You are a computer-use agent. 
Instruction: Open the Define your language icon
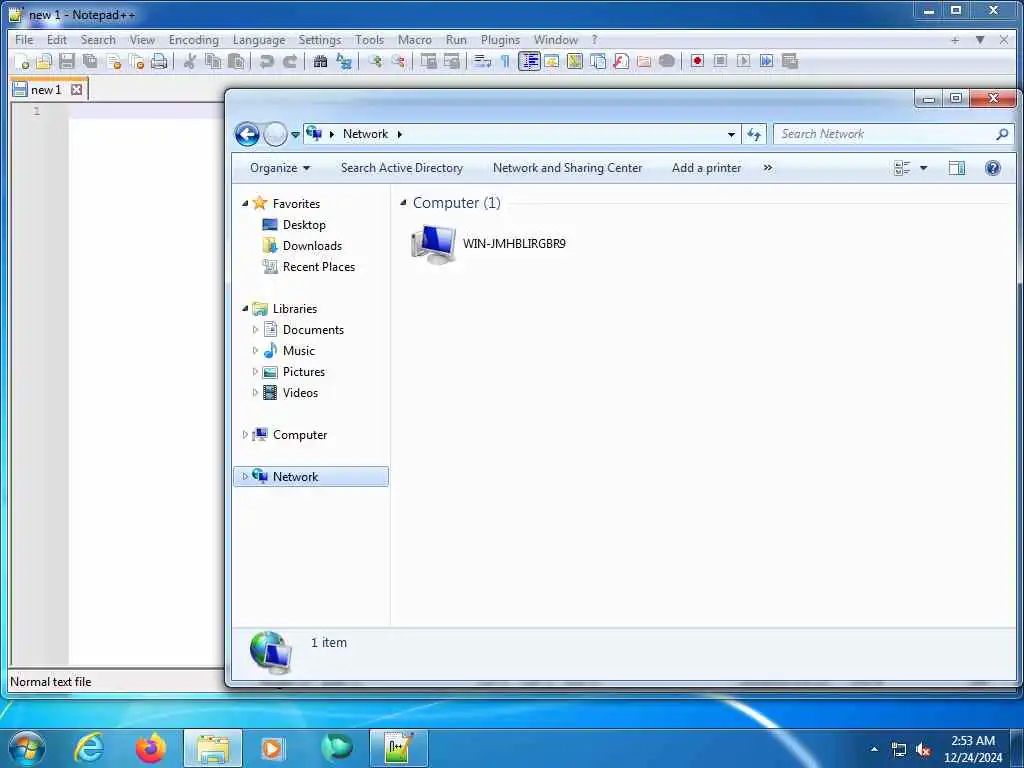(x=552, y=61)
